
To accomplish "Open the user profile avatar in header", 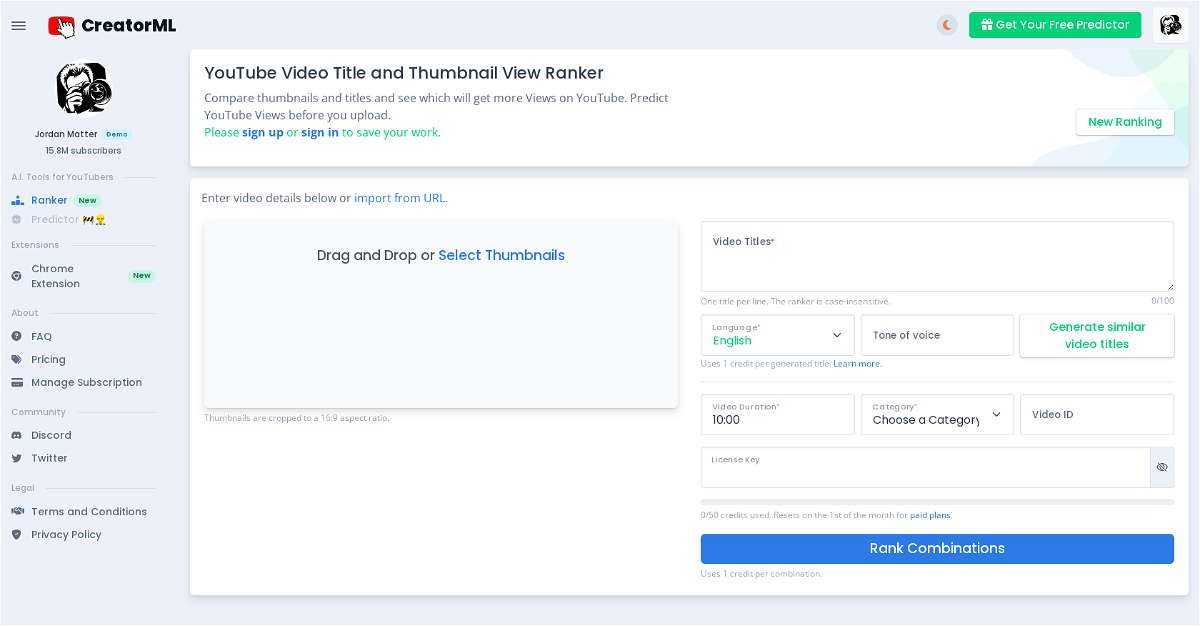I will pyautogui.click(x=1170, y=25).
